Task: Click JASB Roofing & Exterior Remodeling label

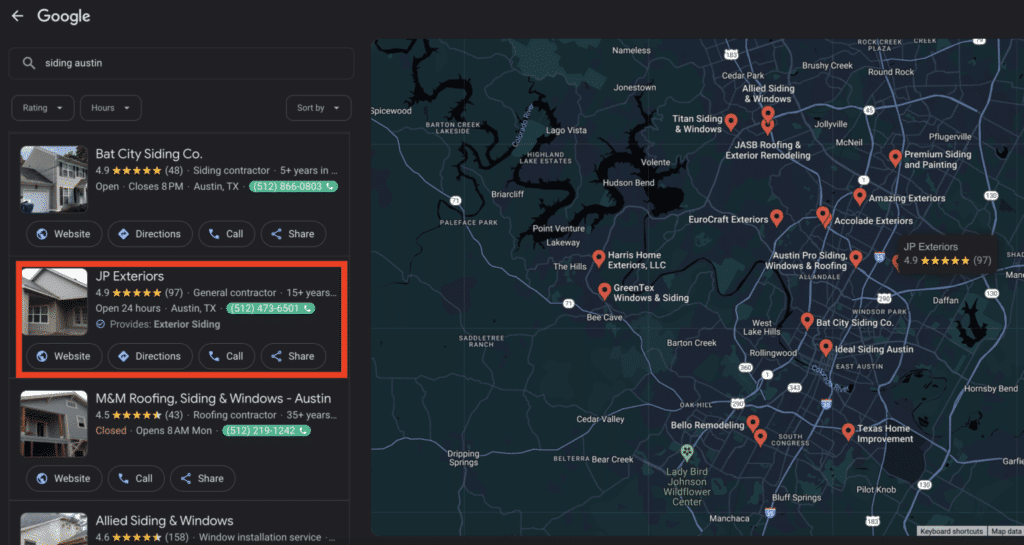Action: tap(768, 150)
